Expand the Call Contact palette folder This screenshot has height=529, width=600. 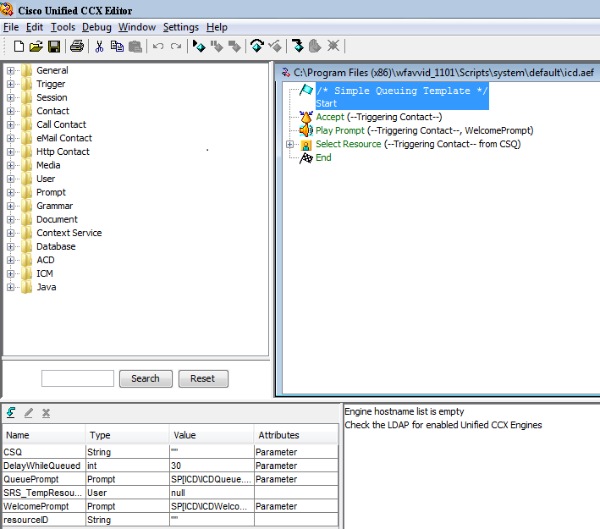[10, 125]
